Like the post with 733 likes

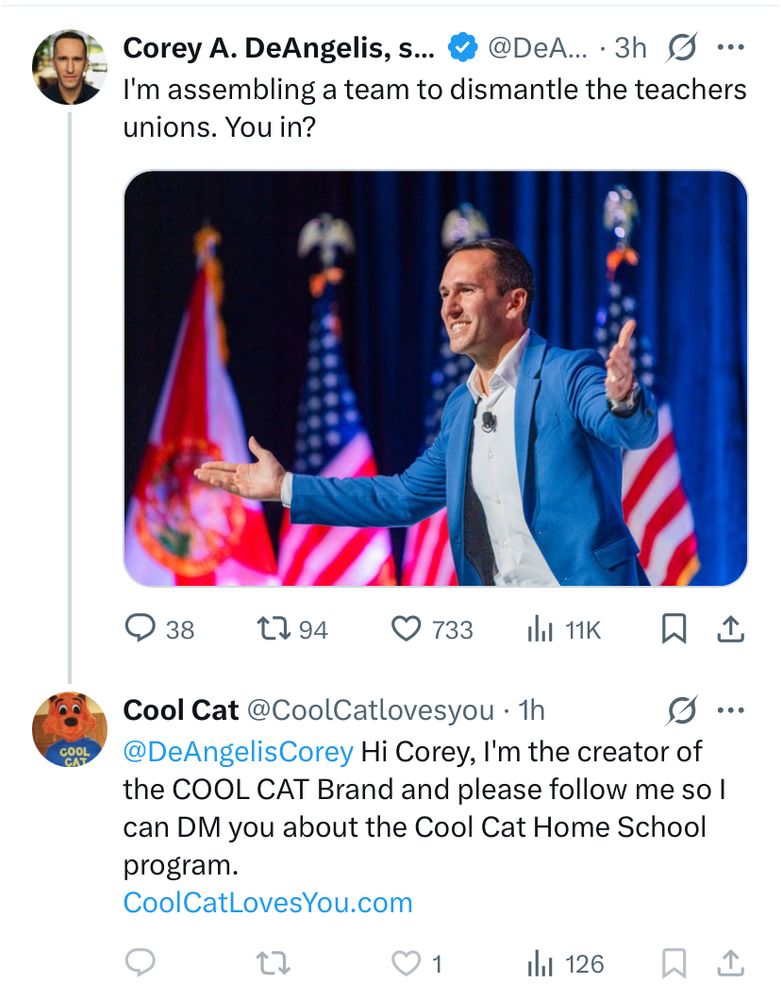(405, 628)
